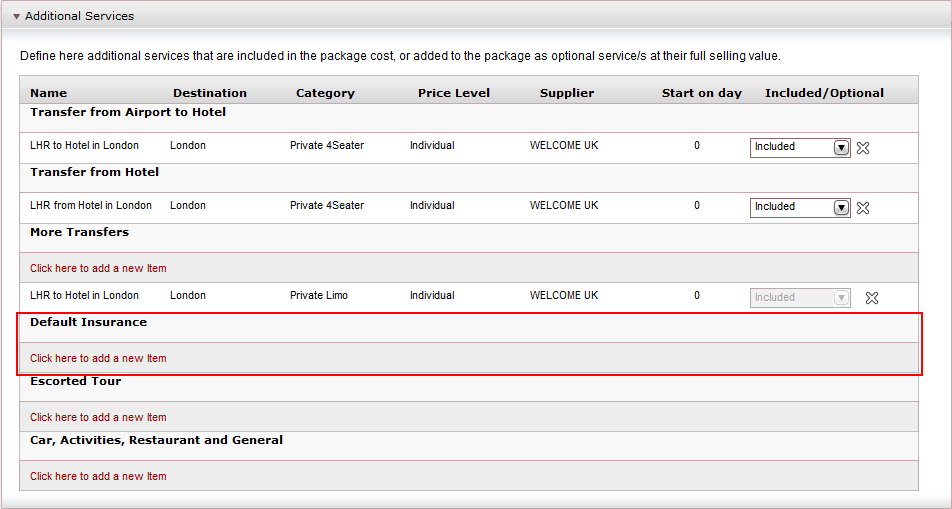Click the Included/Optional column header

pyautogui.click(x=824, y=93)
